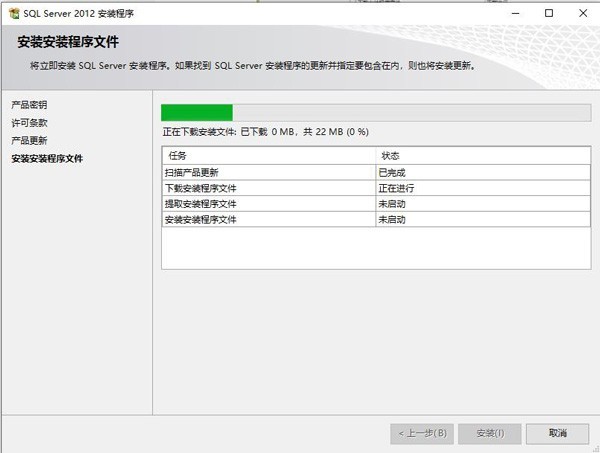Minimize the SQL Server 2012 setup window

click(x=515, y=13)
